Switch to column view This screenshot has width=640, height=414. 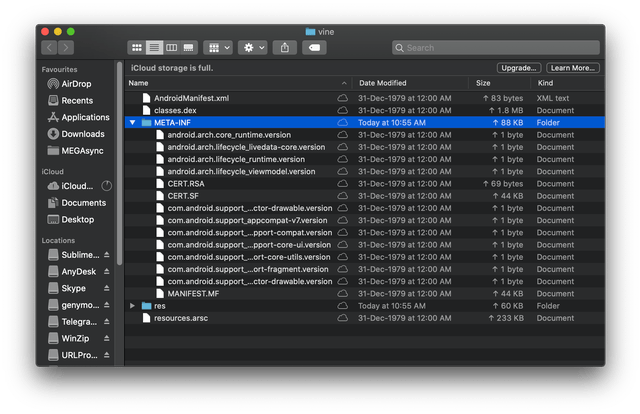point(171,48)
